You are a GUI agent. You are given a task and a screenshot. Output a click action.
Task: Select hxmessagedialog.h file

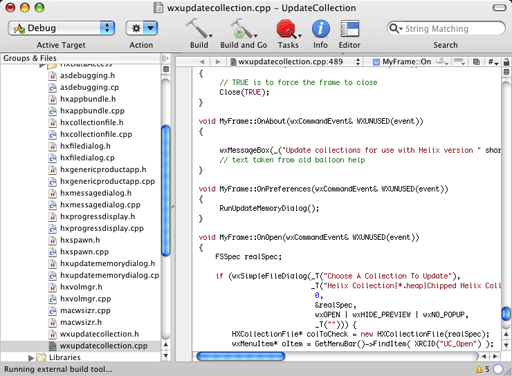click(x=96, y=193)
